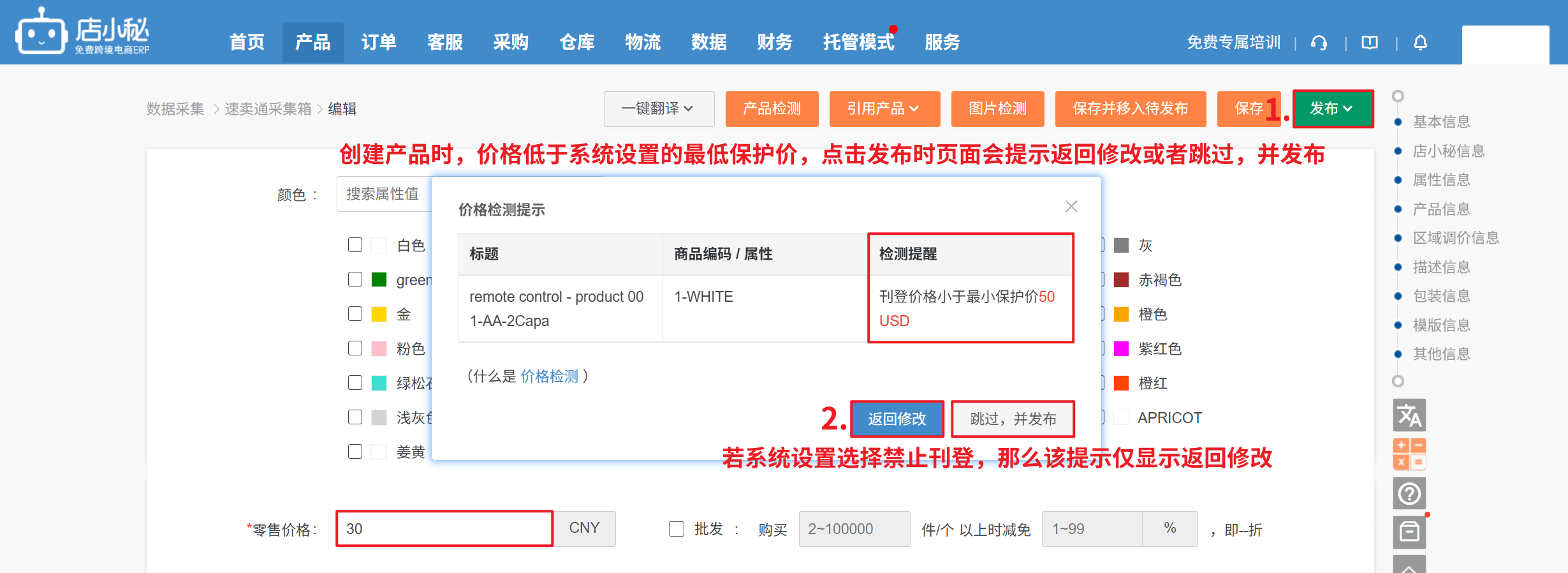Check the 粉色 color checkbox
Viewport: 1568px width, 573px height.
(355, 348)
